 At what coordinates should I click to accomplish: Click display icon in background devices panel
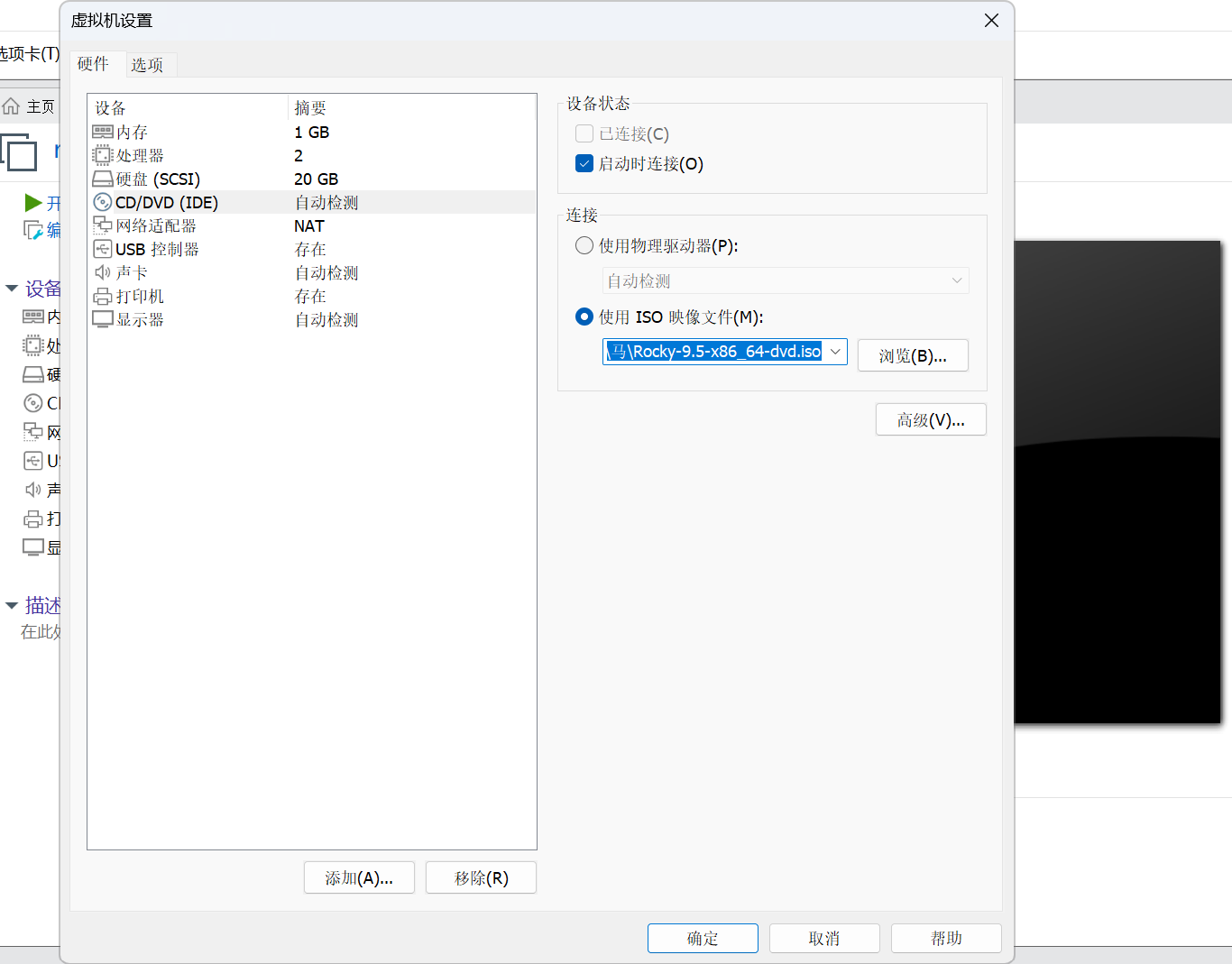[x=33, y=546]
